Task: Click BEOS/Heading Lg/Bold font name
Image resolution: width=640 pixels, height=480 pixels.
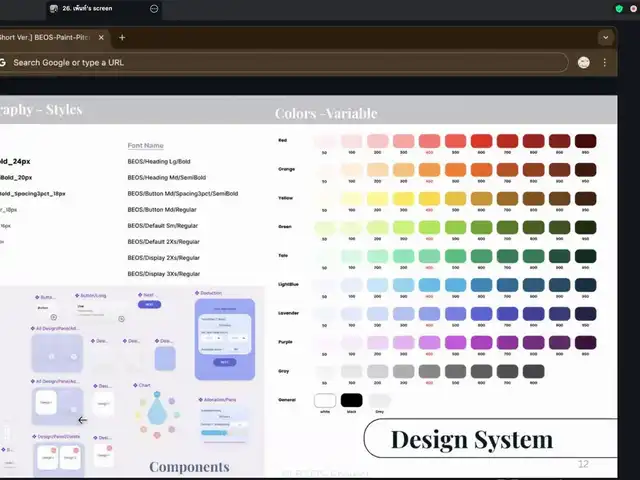Action: [159, 161]
